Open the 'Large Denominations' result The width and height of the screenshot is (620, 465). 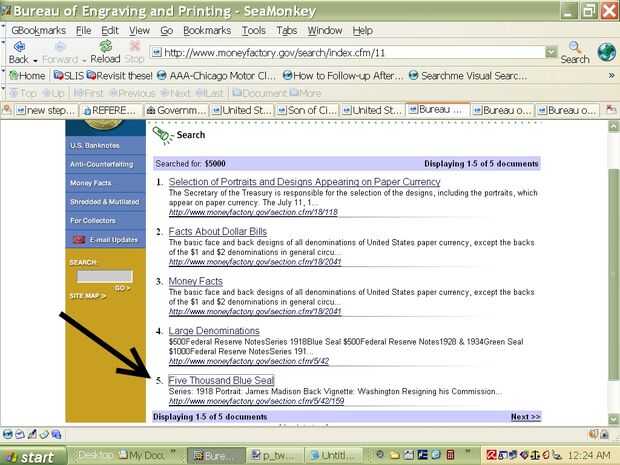pos(214,331)
